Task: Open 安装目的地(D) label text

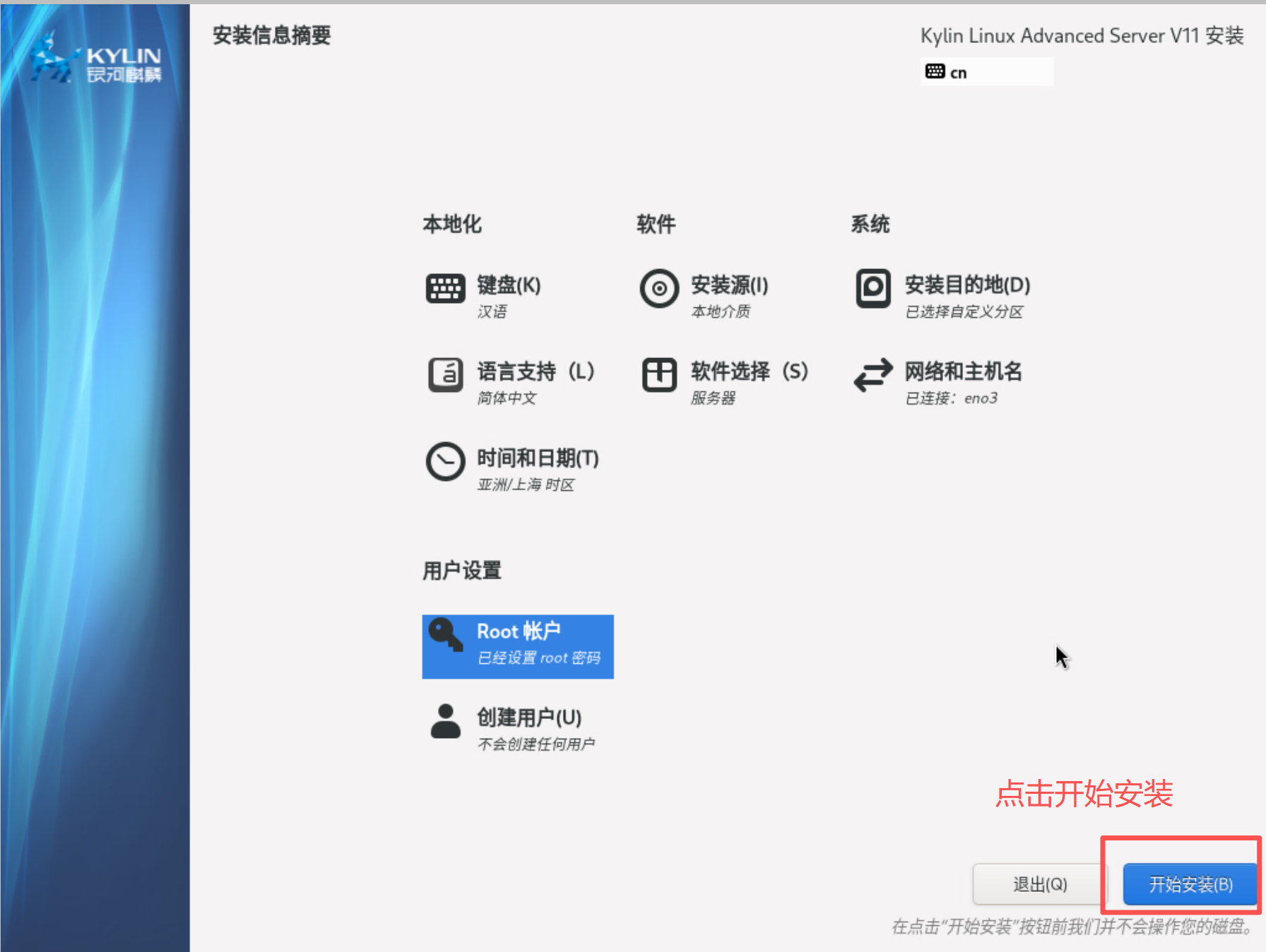Action: [967, 285]
